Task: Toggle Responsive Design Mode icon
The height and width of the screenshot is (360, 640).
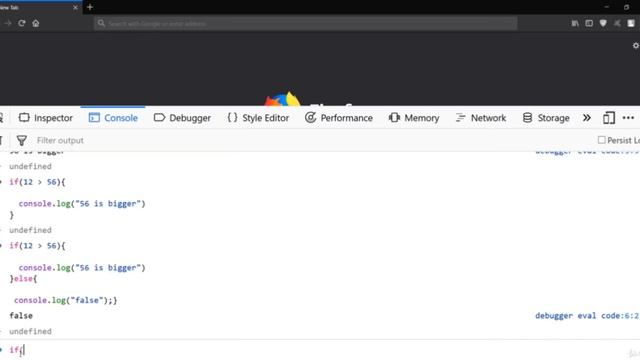Action: 609,118
